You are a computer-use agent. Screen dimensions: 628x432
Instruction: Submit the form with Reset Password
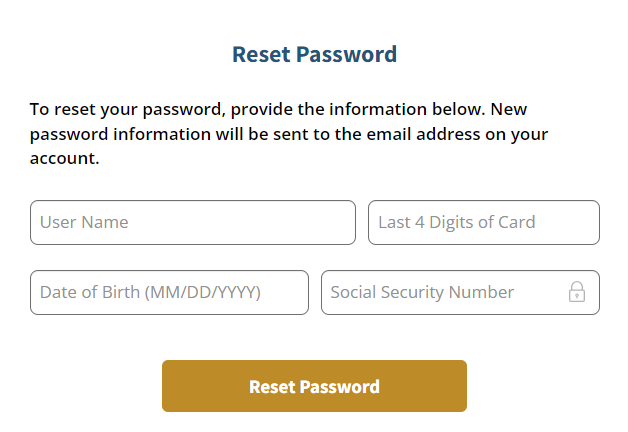(314, 386)
